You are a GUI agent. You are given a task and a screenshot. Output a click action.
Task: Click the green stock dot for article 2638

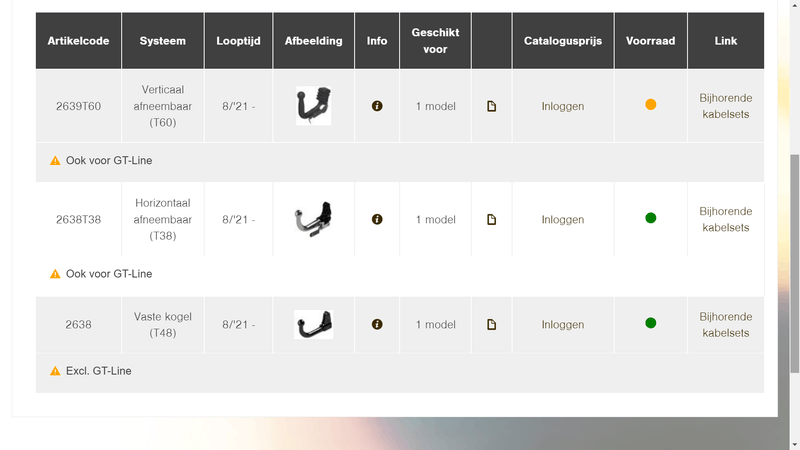(651, 323)
